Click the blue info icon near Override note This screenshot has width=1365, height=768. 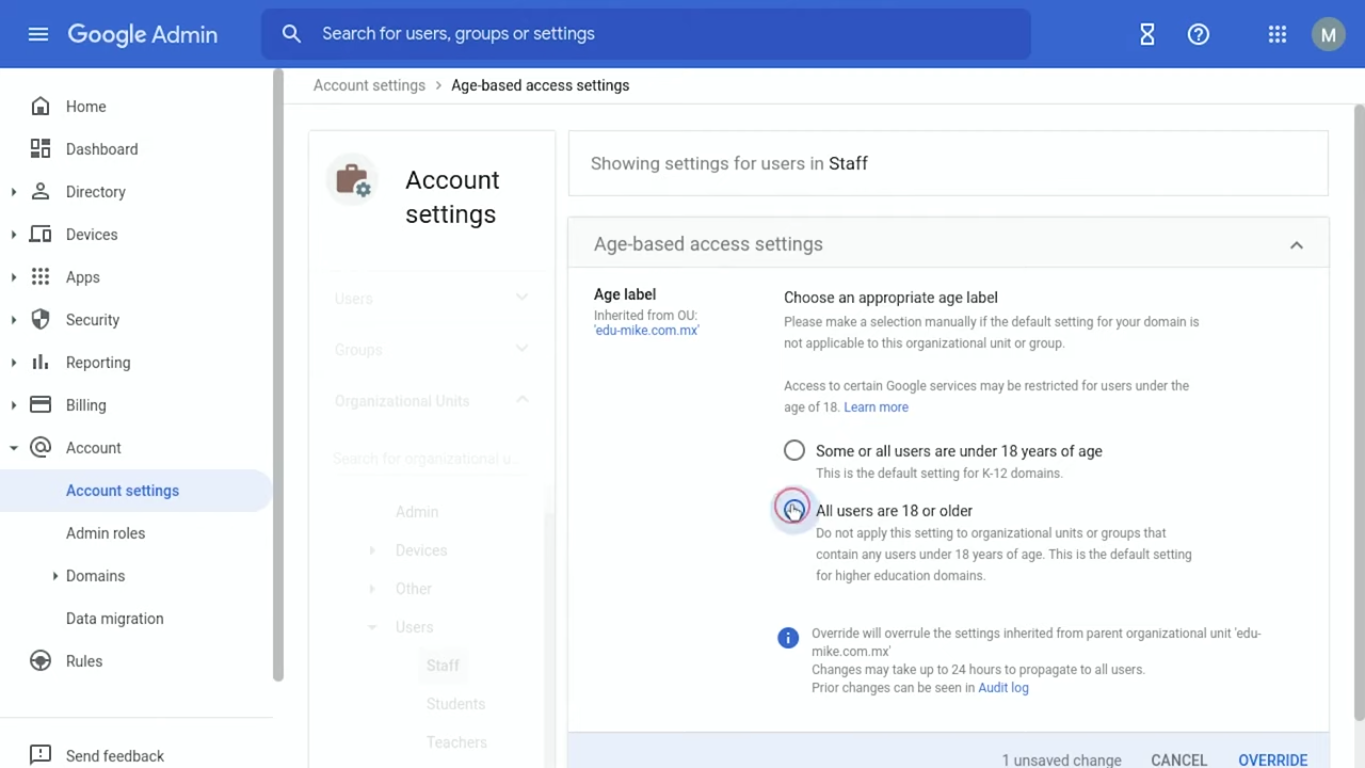(788, 638)
